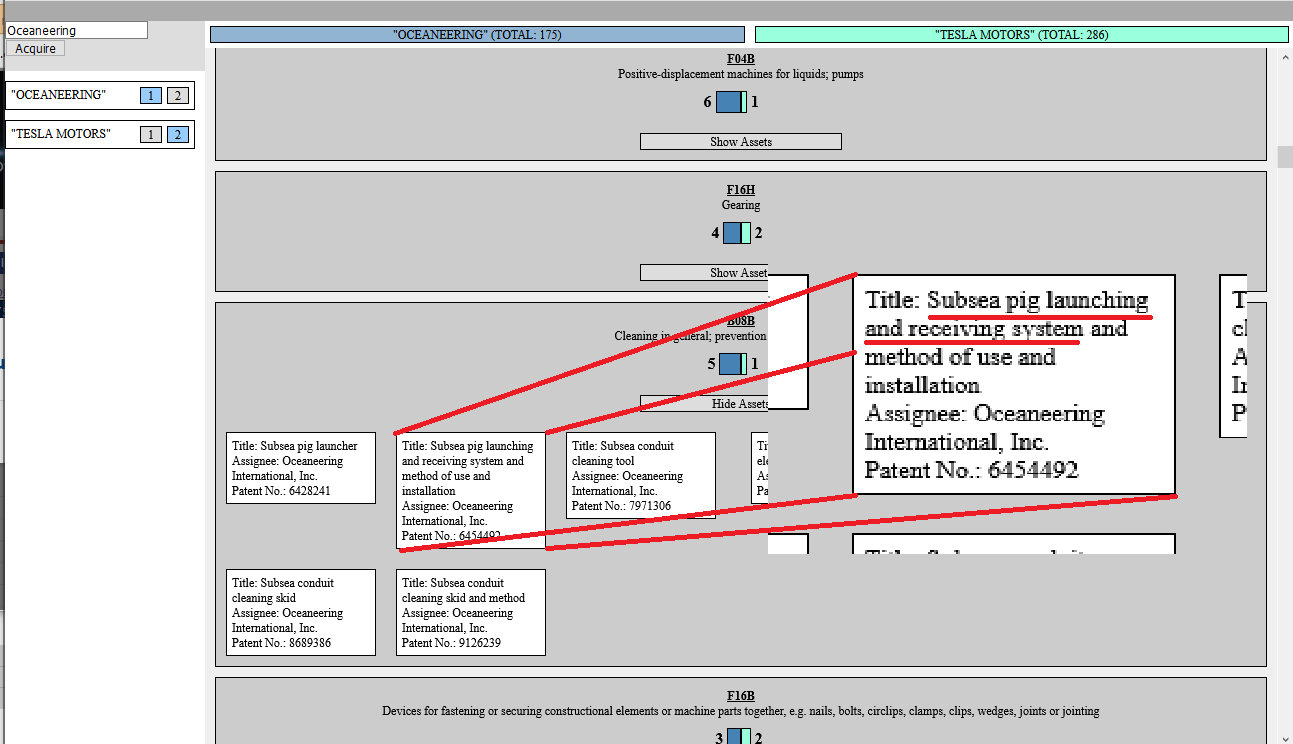
Task: Click the scrollbar up arrow
Action: pos(1285,55)
